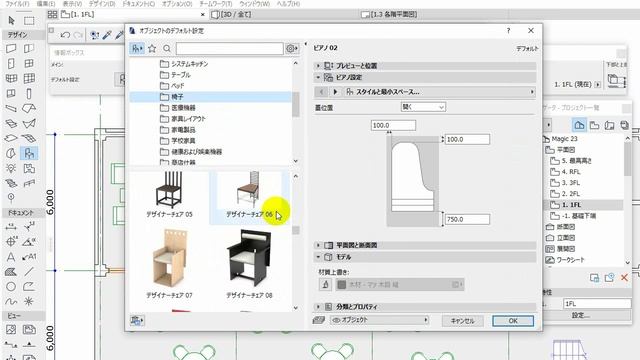Open the スタイルと最小スペース page selector
640x360 pixels.
click(x=440, y=92)
